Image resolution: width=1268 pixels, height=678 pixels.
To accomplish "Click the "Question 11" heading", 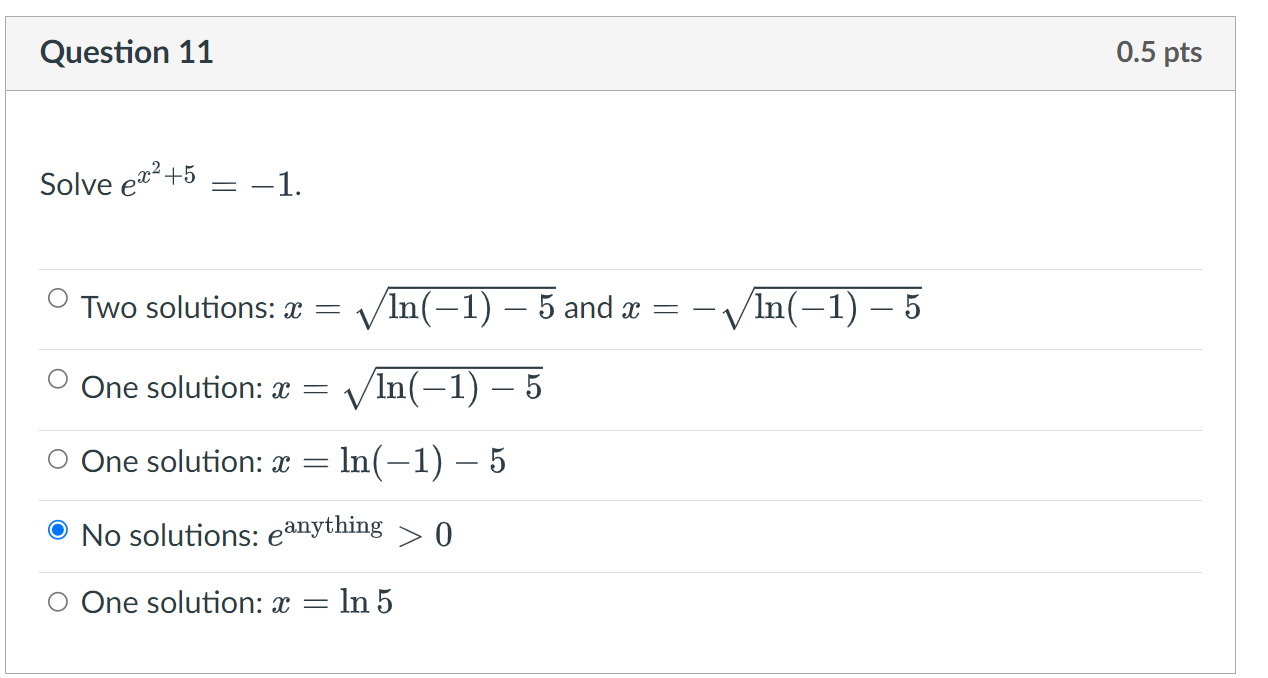I will [x=126, y=52].
